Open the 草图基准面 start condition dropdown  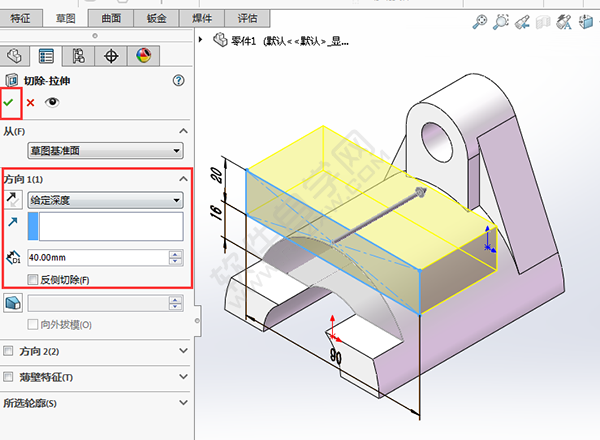pos(105,150)
